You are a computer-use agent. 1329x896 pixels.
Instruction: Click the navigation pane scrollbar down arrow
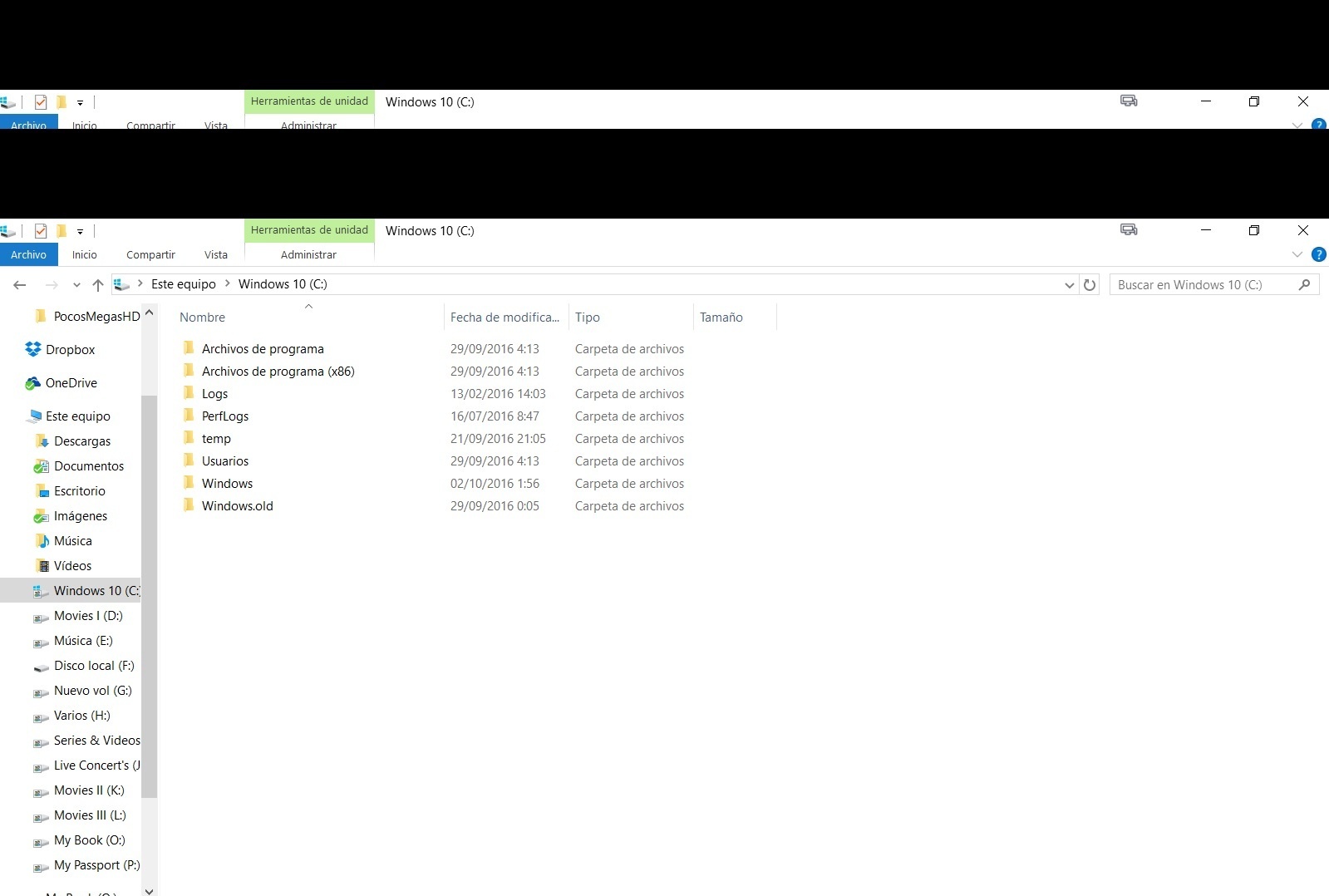pos(149,891)
